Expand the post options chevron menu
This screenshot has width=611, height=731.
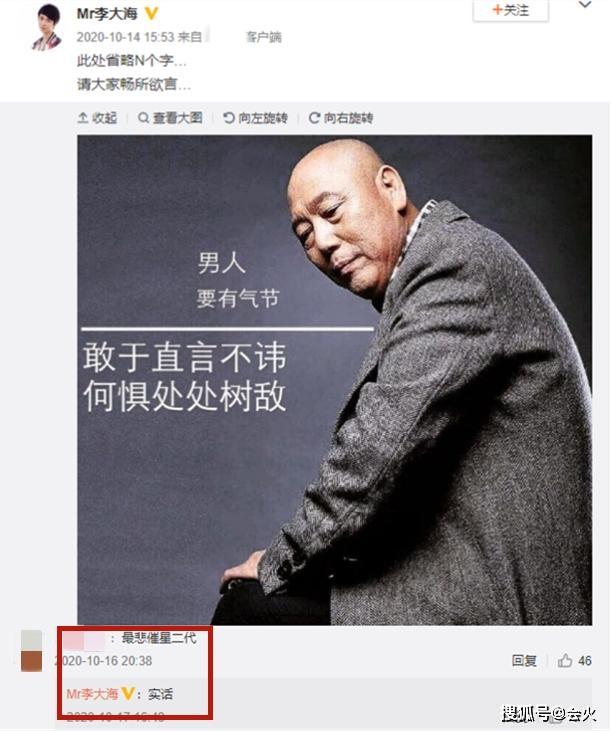pyautogui.click(x=584, y=5)
